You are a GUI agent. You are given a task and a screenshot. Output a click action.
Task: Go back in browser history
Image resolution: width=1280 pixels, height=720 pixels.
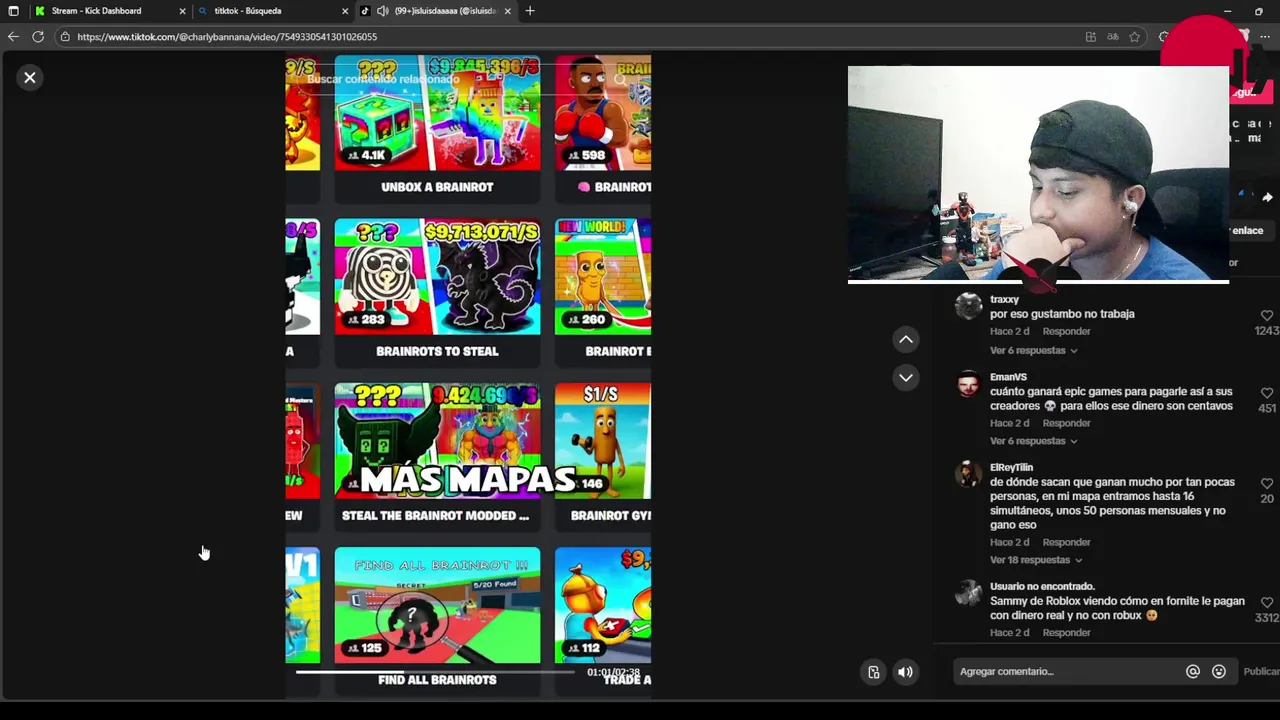pos(13,37)
